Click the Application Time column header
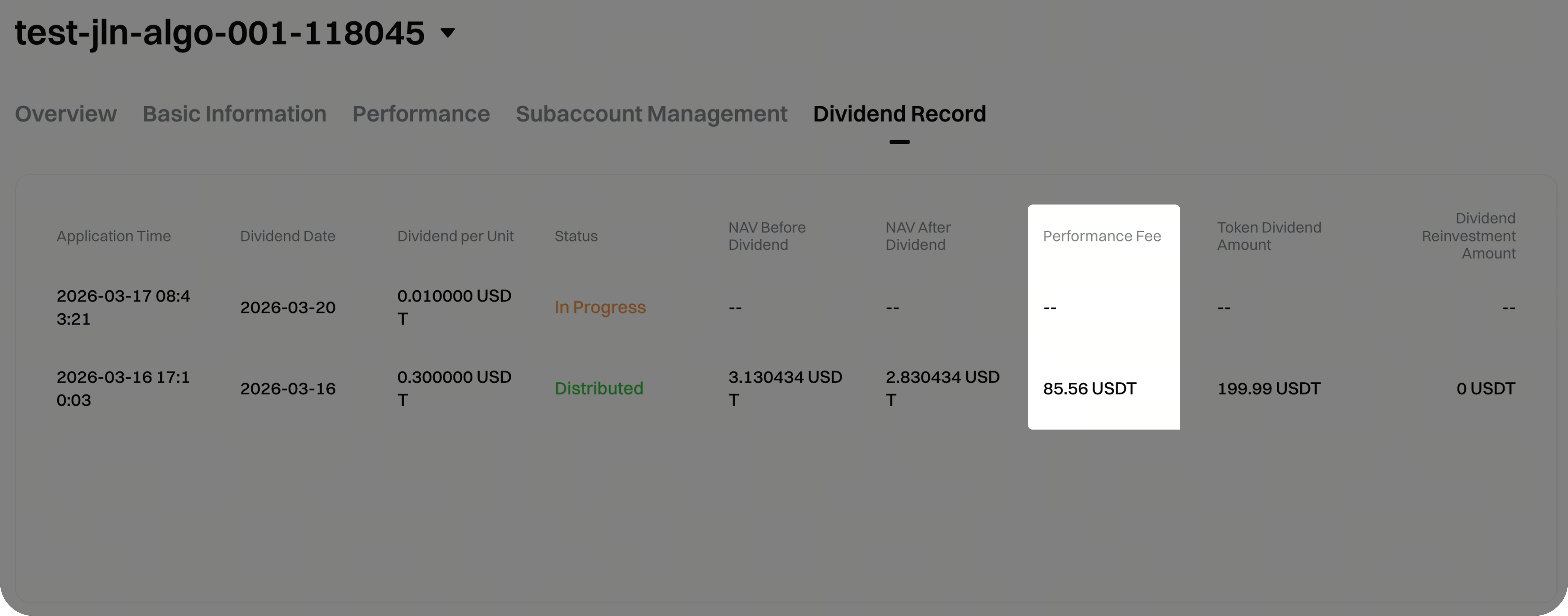This screenshot has width=1568, height=616. 113,236
